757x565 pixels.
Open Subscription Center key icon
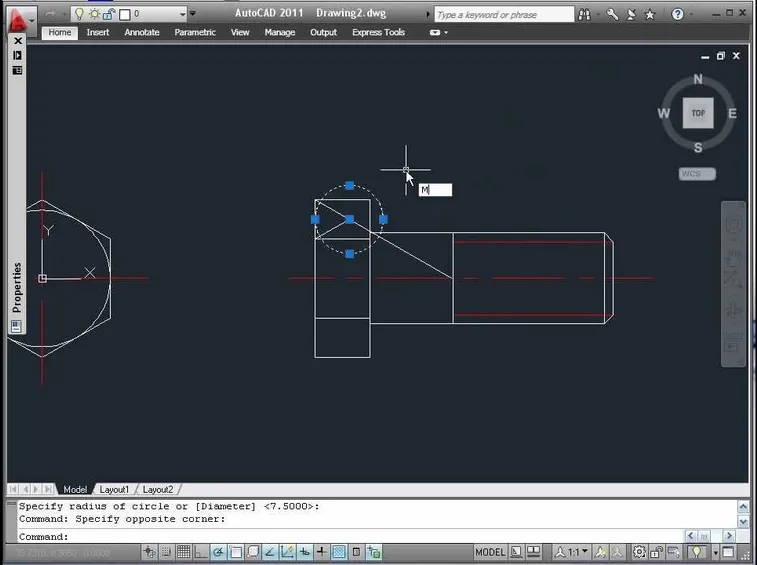tap(612, 14)
